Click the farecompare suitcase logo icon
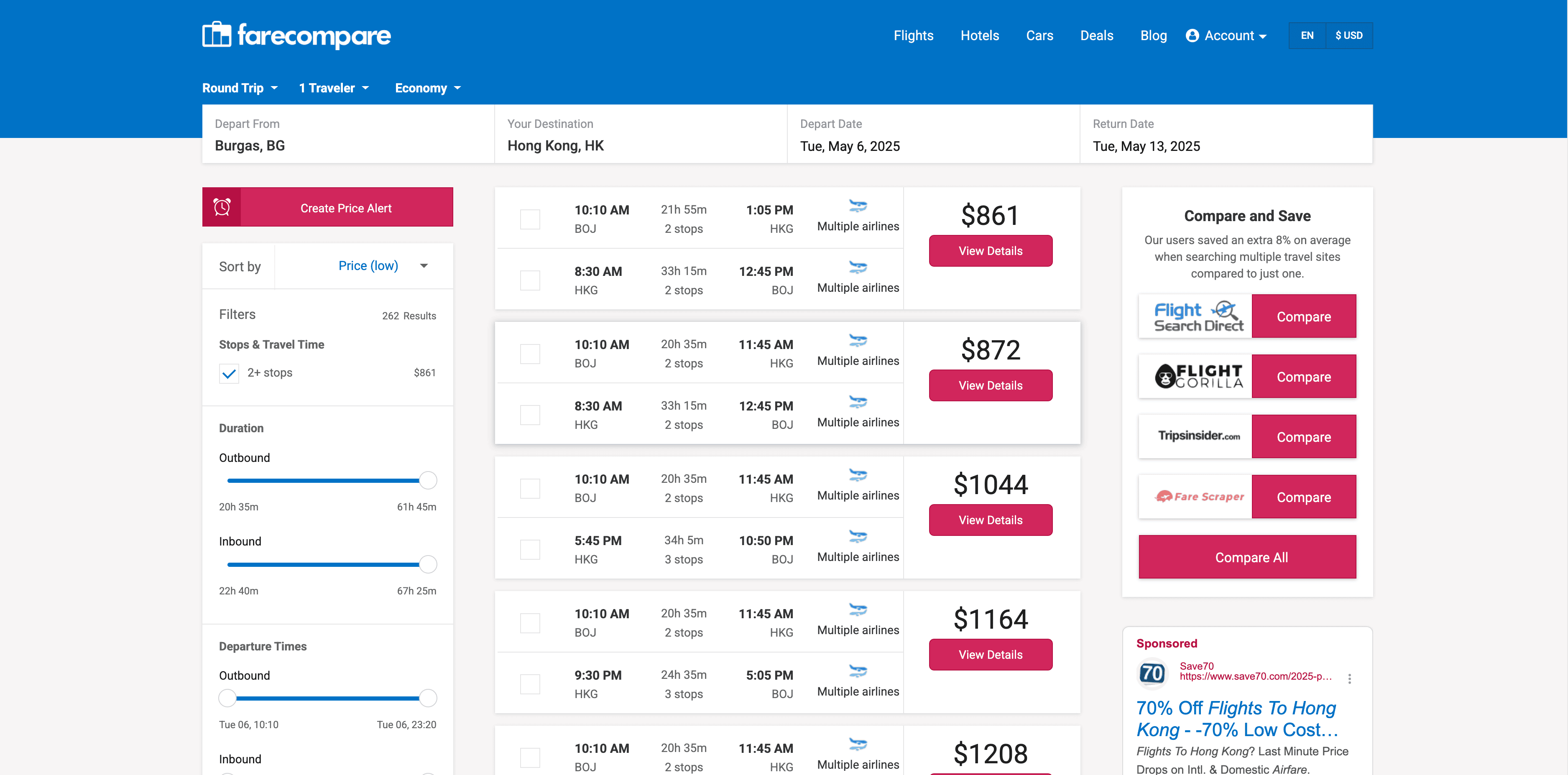The height and width of the screenshot is (775, 1568). 217,35
